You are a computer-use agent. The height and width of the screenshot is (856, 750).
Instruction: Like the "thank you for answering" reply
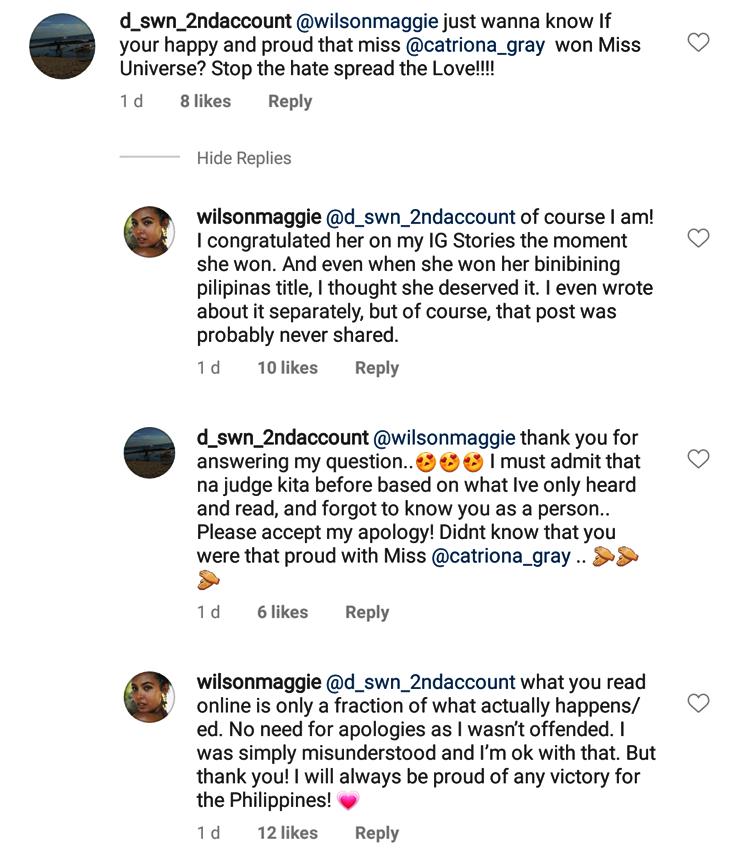click(x=699, y=459)
